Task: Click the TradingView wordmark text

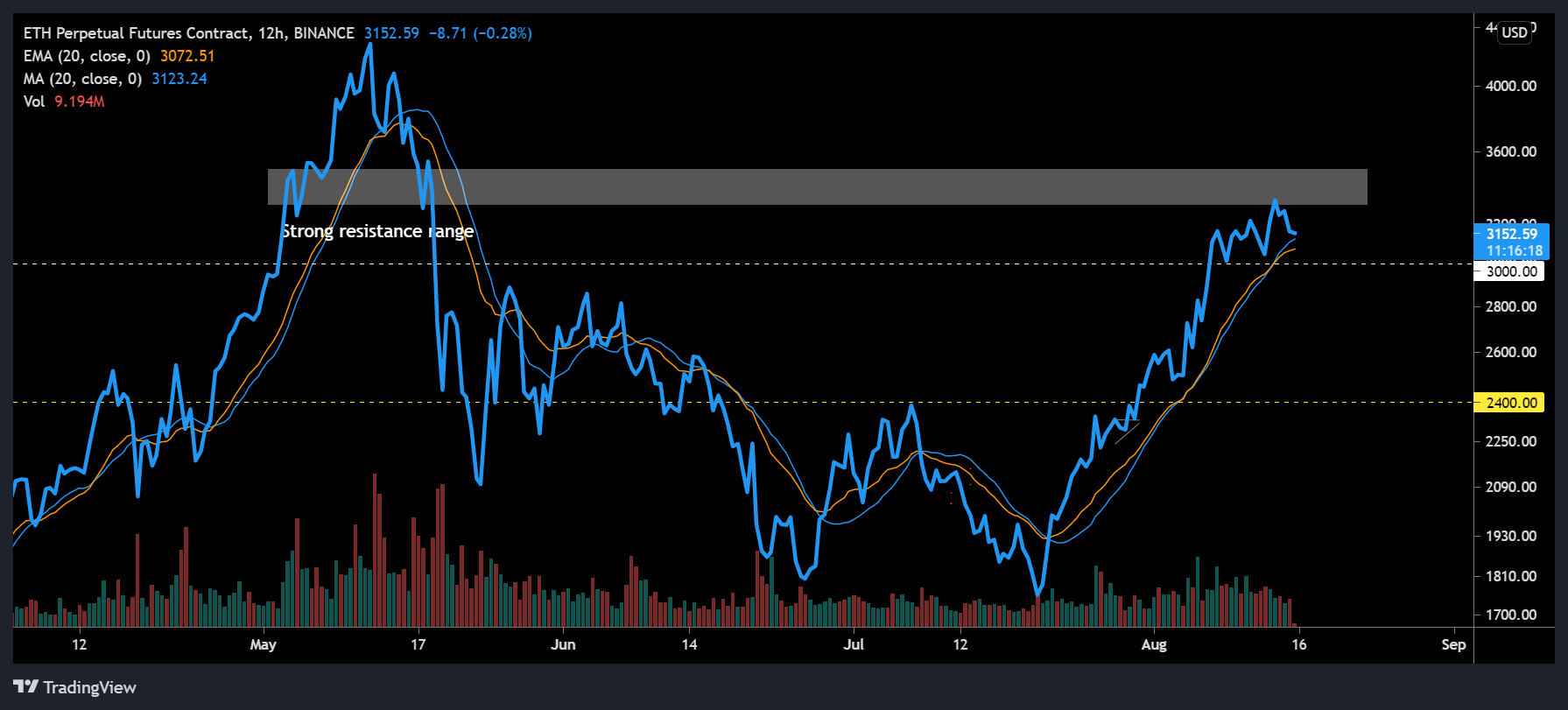Action: pos(89,687)
